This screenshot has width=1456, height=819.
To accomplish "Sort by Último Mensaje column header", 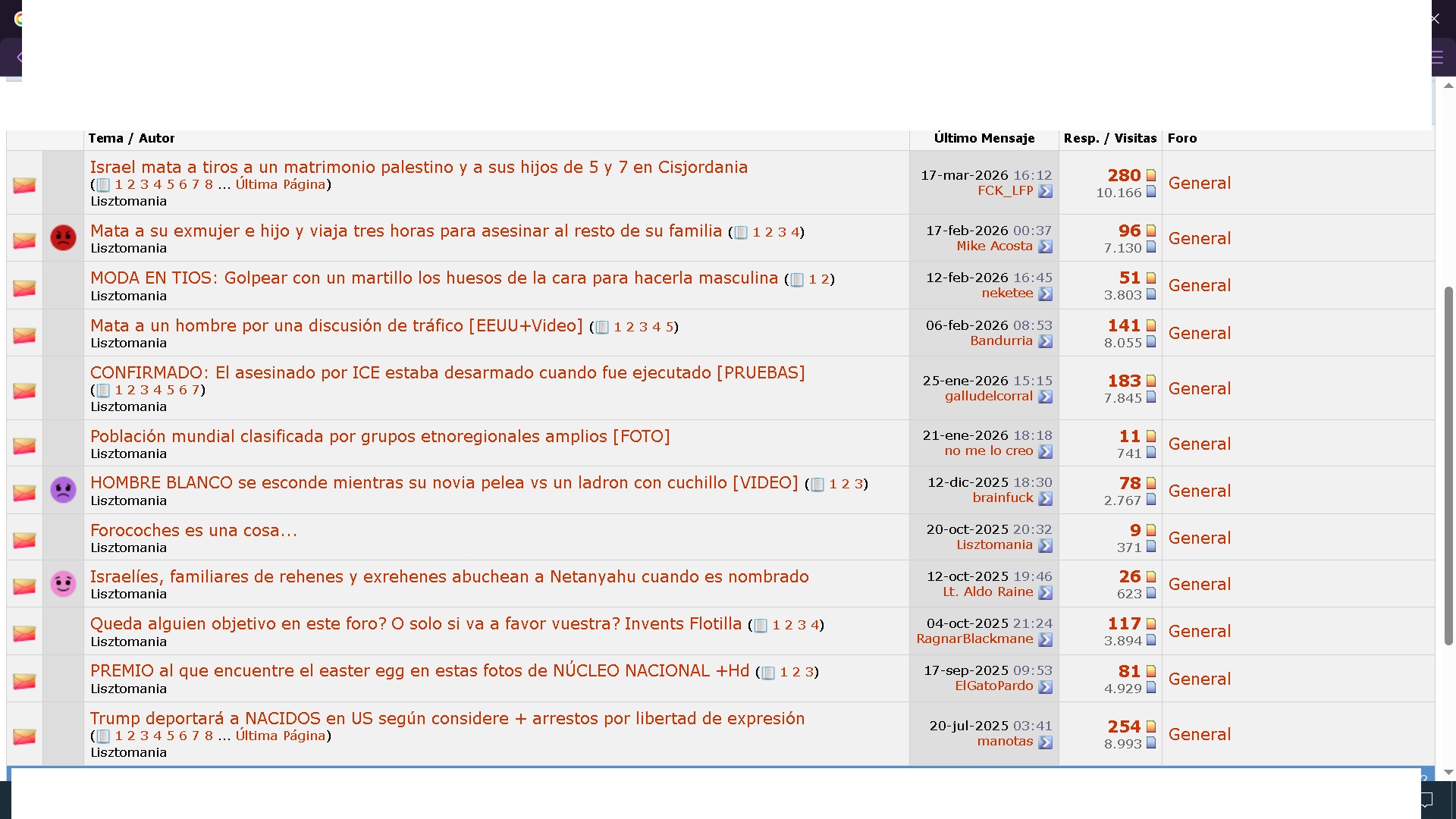I will [x=984, y=138].
